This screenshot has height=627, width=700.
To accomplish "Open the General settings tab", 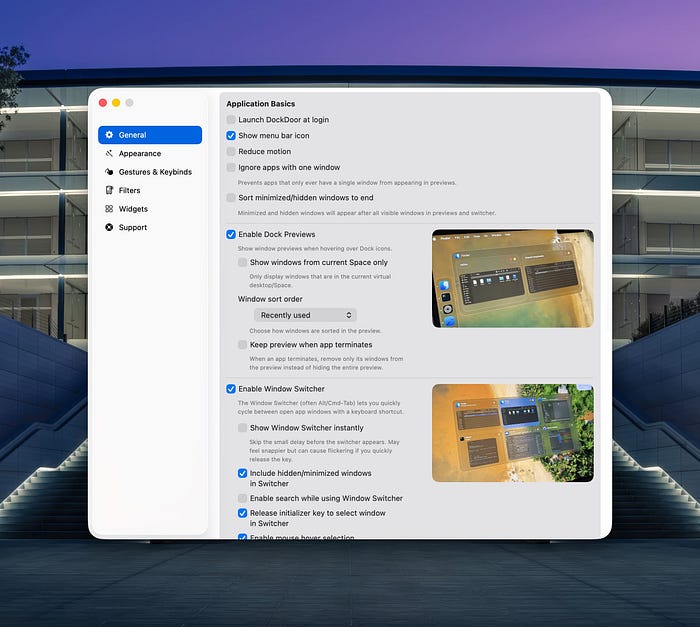I will pos(150,135).
